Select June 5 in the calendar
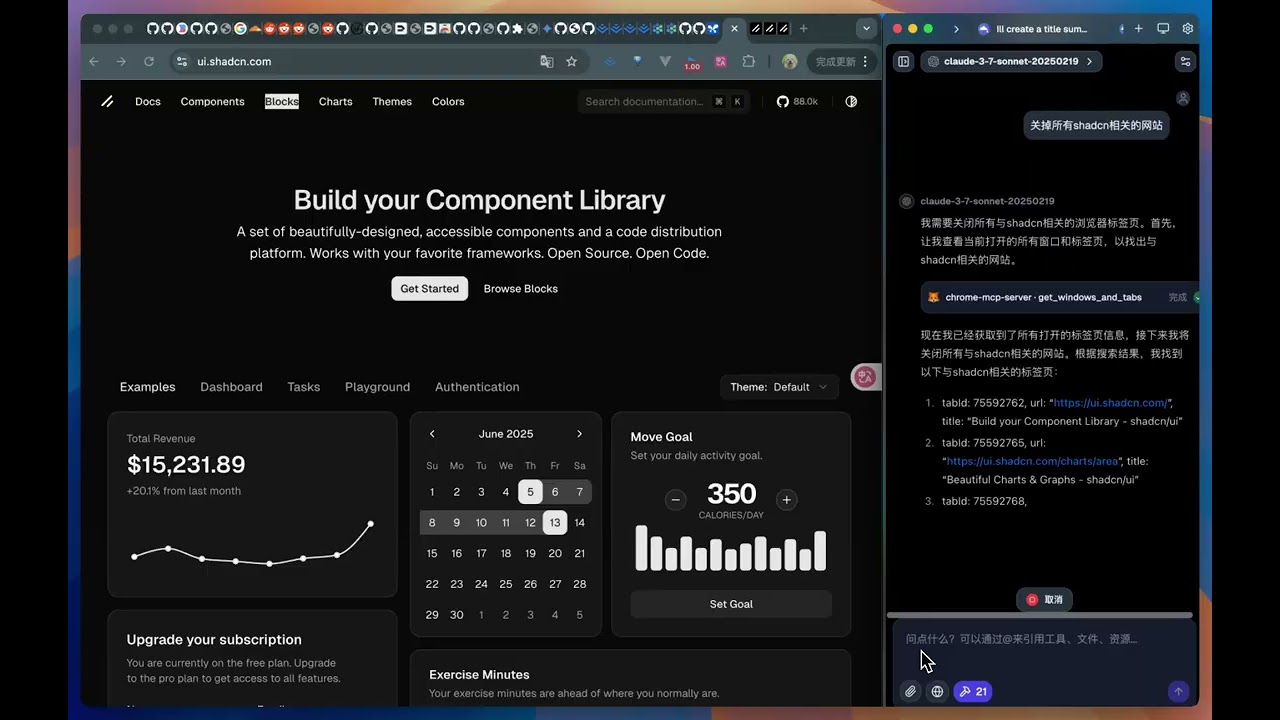Image resolution: width=1280 pixels, height=720 pixels. pos(530,492)
